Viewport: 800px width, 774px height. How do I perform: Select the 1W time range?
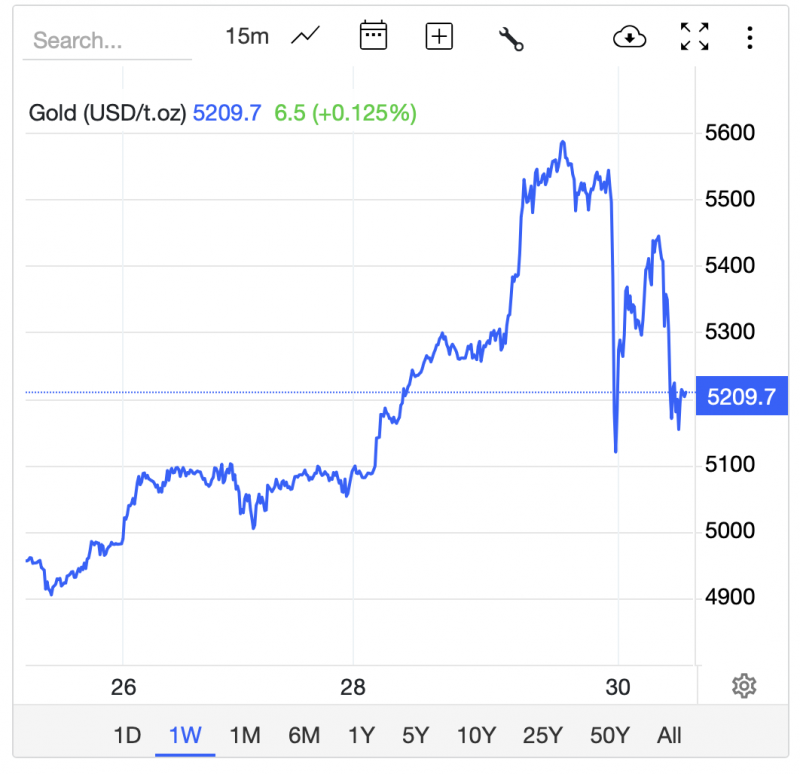[x=185, y=736]
